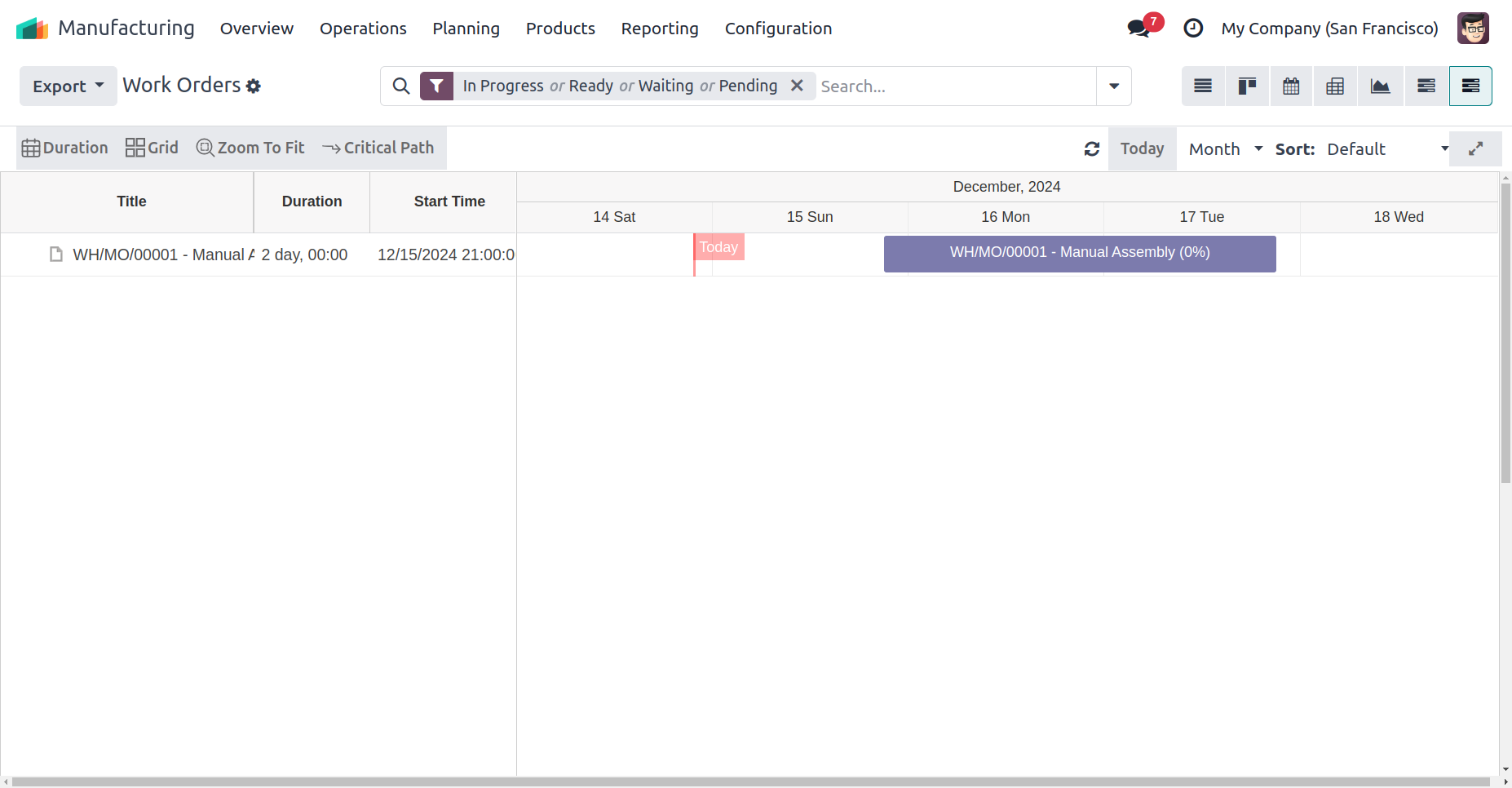Open the Reporting menu

(x=659, y=29)
